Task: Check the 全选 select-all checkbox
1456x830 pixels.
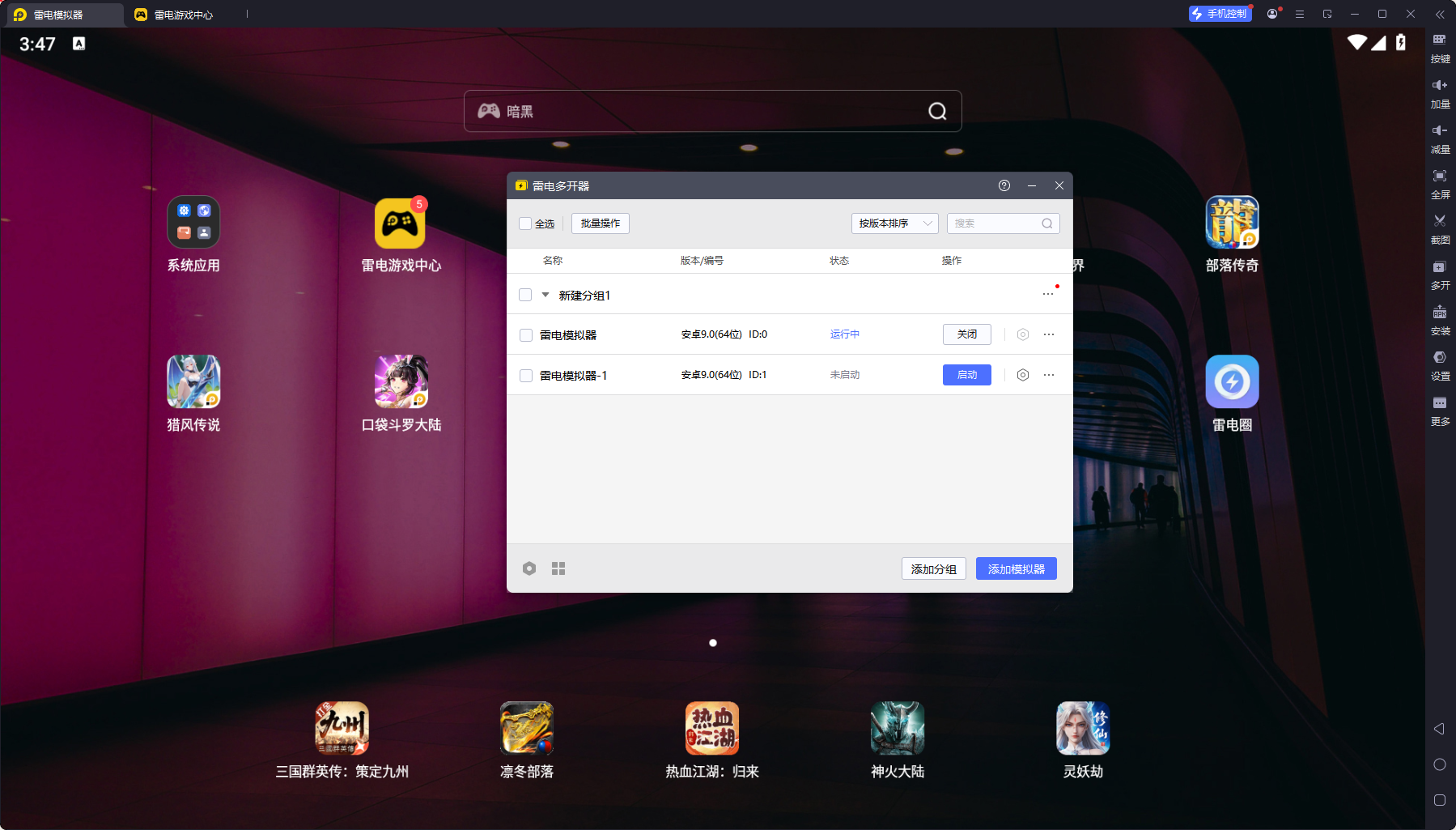Action: (x=525, y=223)
